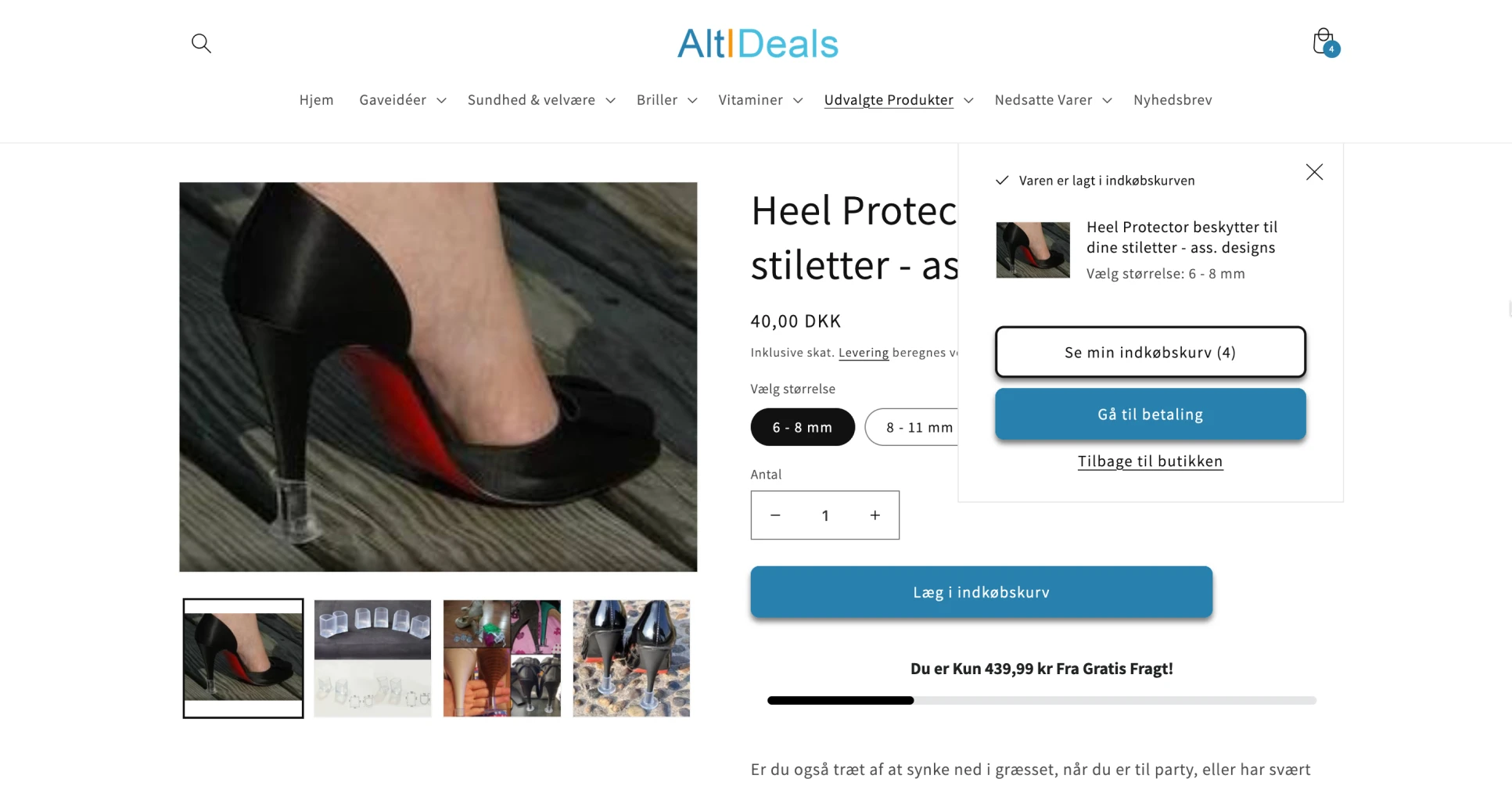This screenshot has height=786, width=1512.
Task: Click the free shipping progress bar
Action: click(x=1042, y=701)
